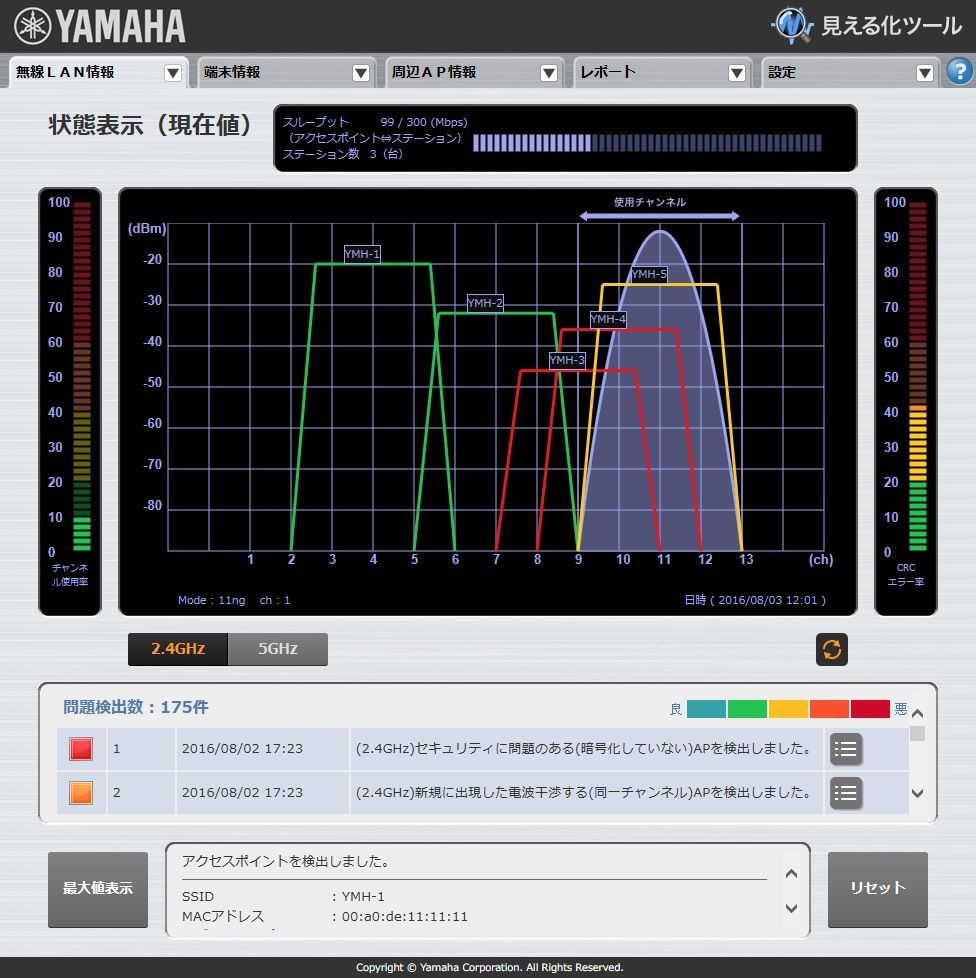976x978 pixels.
Task: Toggle the 最大値表示 maximum value display
Action: pyautogui.click(x=97, y=890)
